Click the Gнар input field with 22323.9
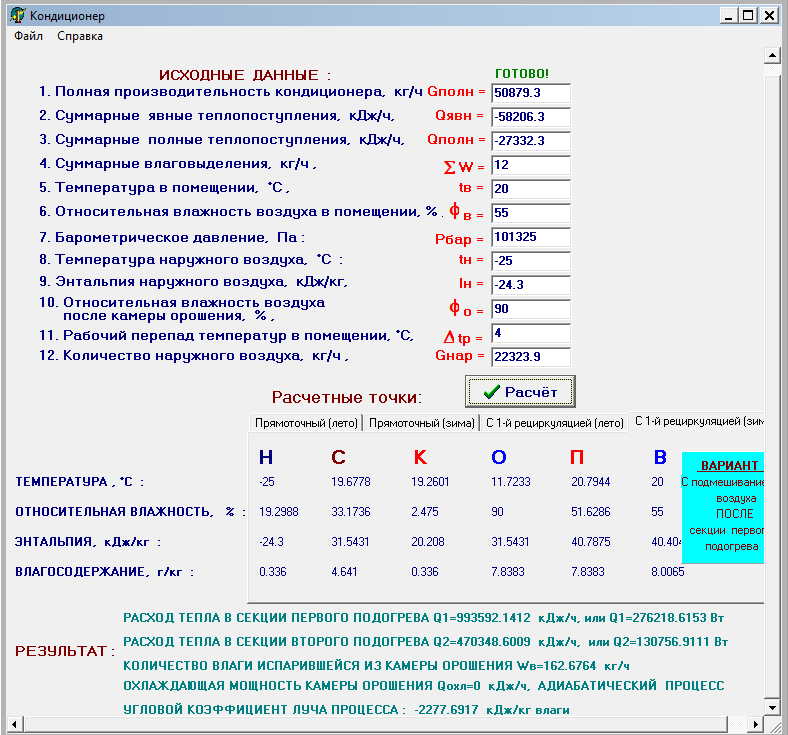This screenshot has width=788, height=735. (x=531, y=357)
